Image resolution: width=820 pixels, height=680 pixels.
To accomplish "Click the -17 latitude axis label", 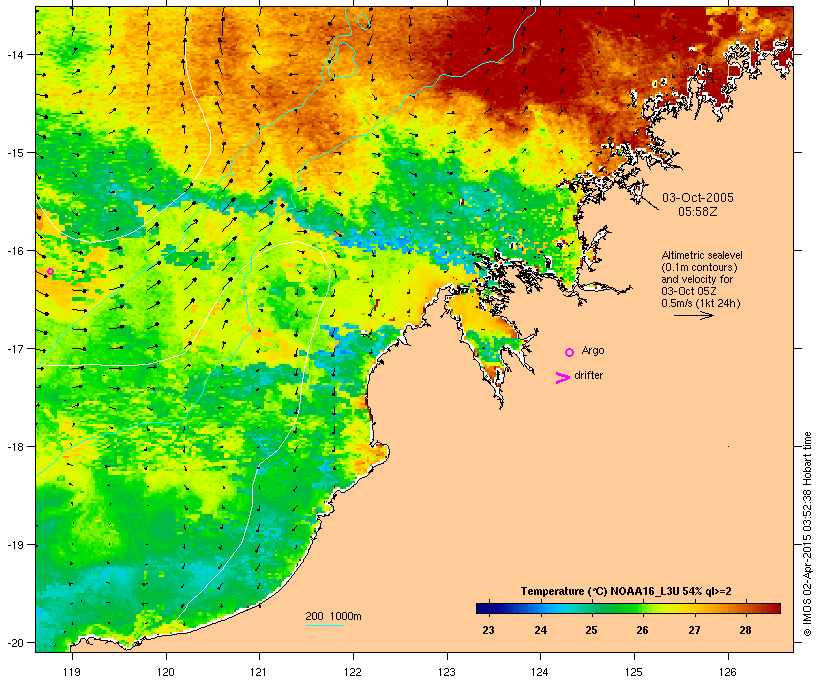I will [x=14, y=348].
